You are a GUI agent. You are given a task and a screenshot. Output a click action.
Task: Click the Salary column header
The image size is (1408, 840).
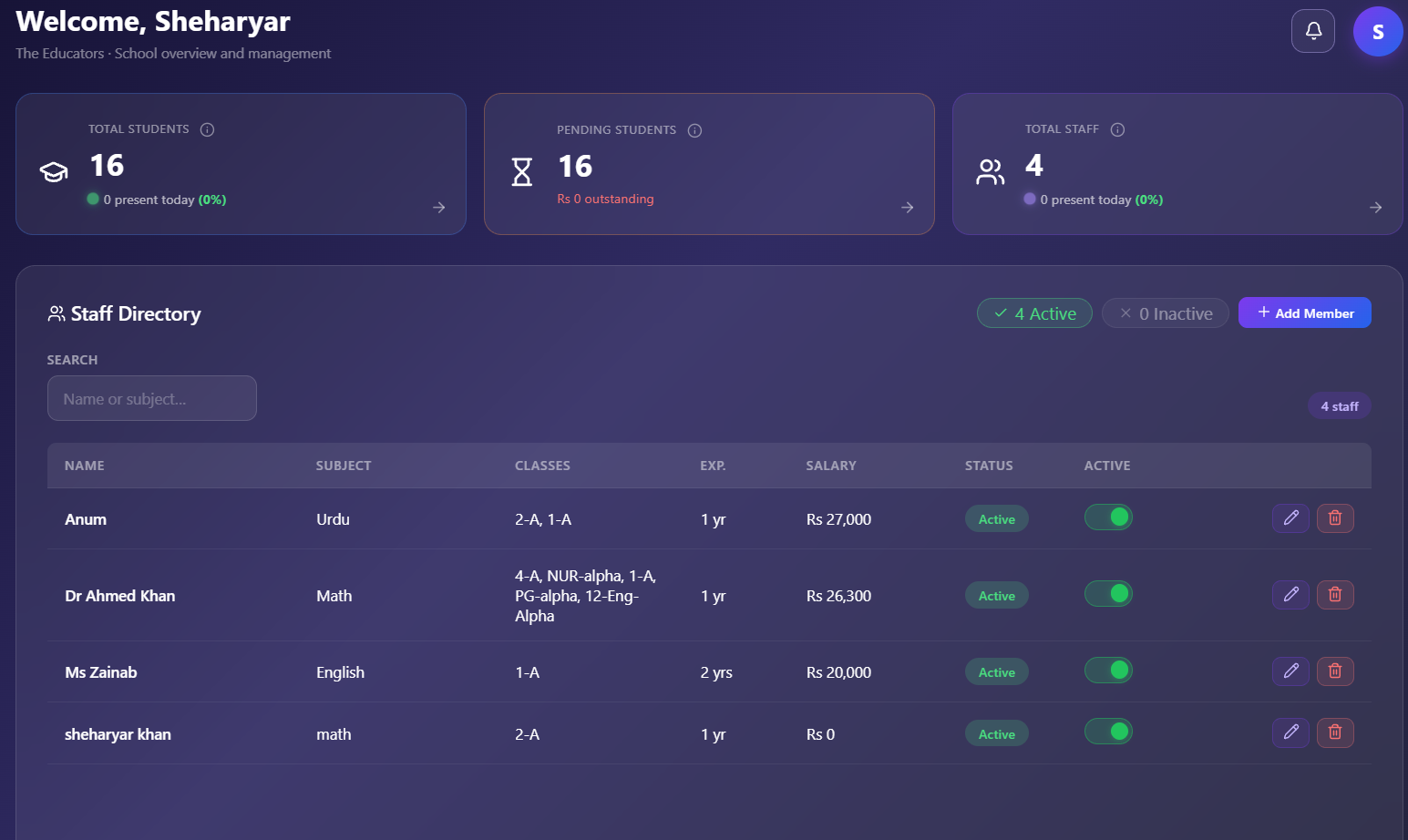pos(831,466)
